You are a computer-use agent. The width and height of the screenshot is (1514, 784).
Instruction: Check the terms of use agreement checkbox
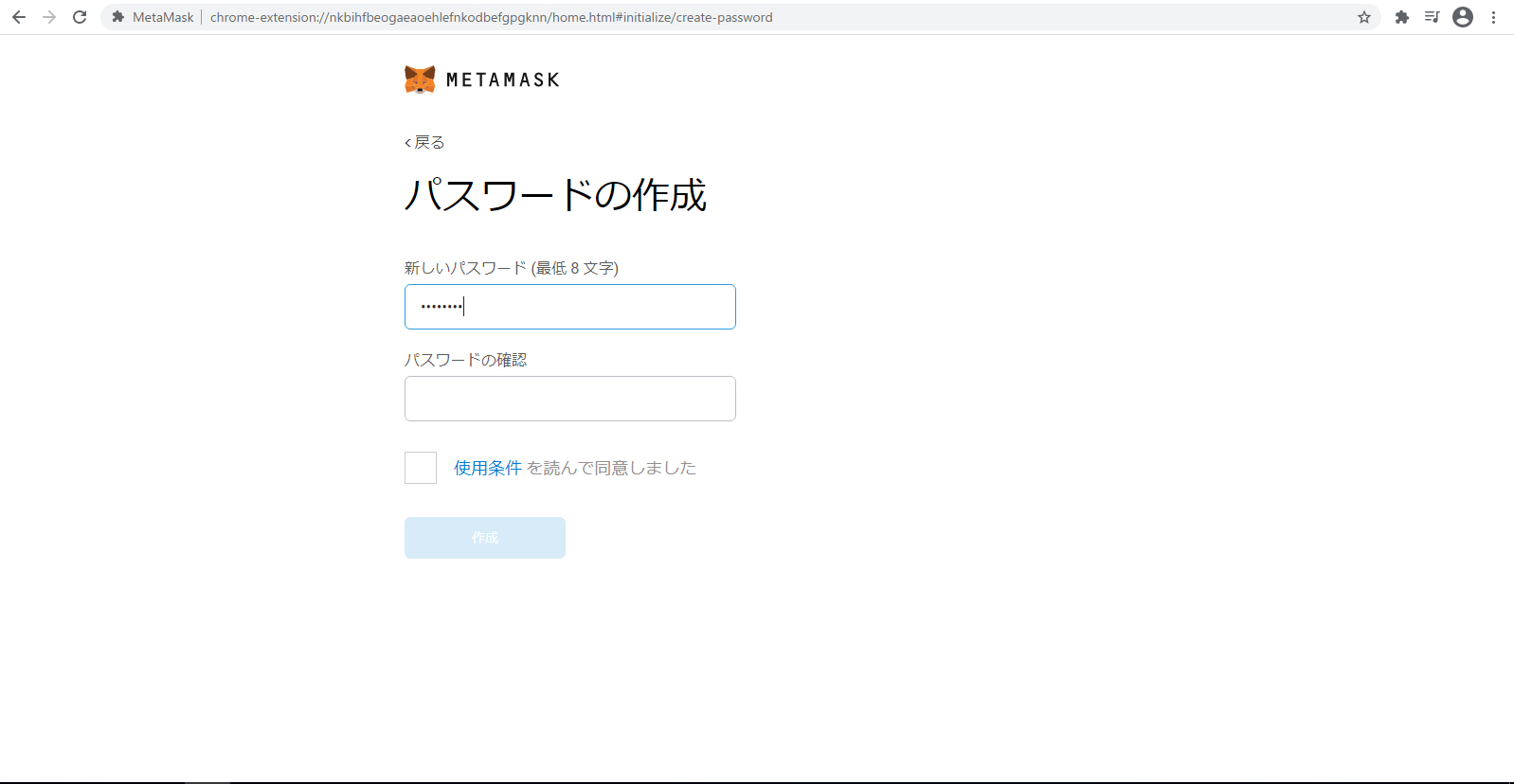421,468
